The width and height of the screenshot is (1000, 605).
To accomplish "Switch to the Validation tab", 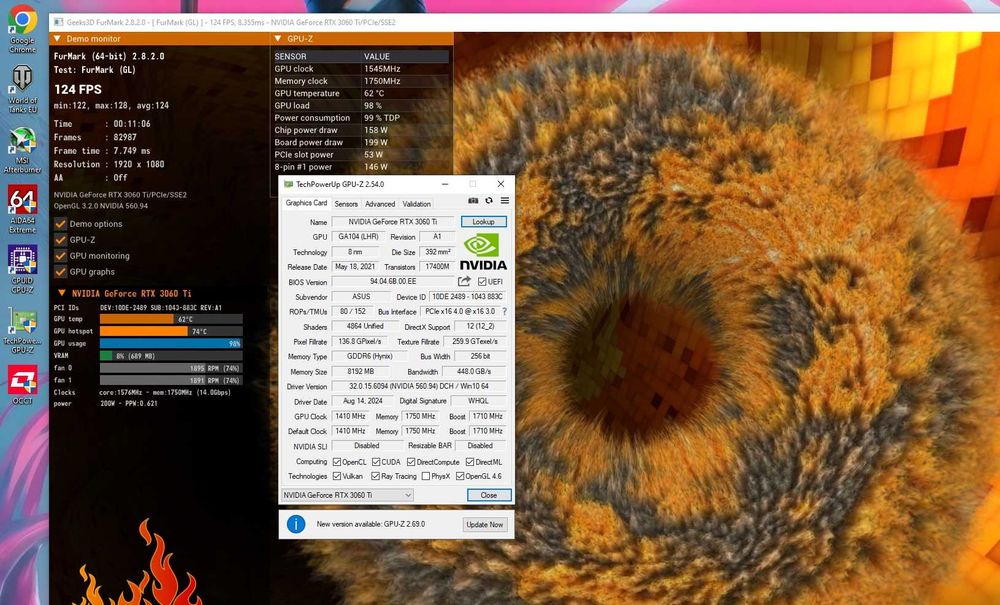I will tap(416, 204).
